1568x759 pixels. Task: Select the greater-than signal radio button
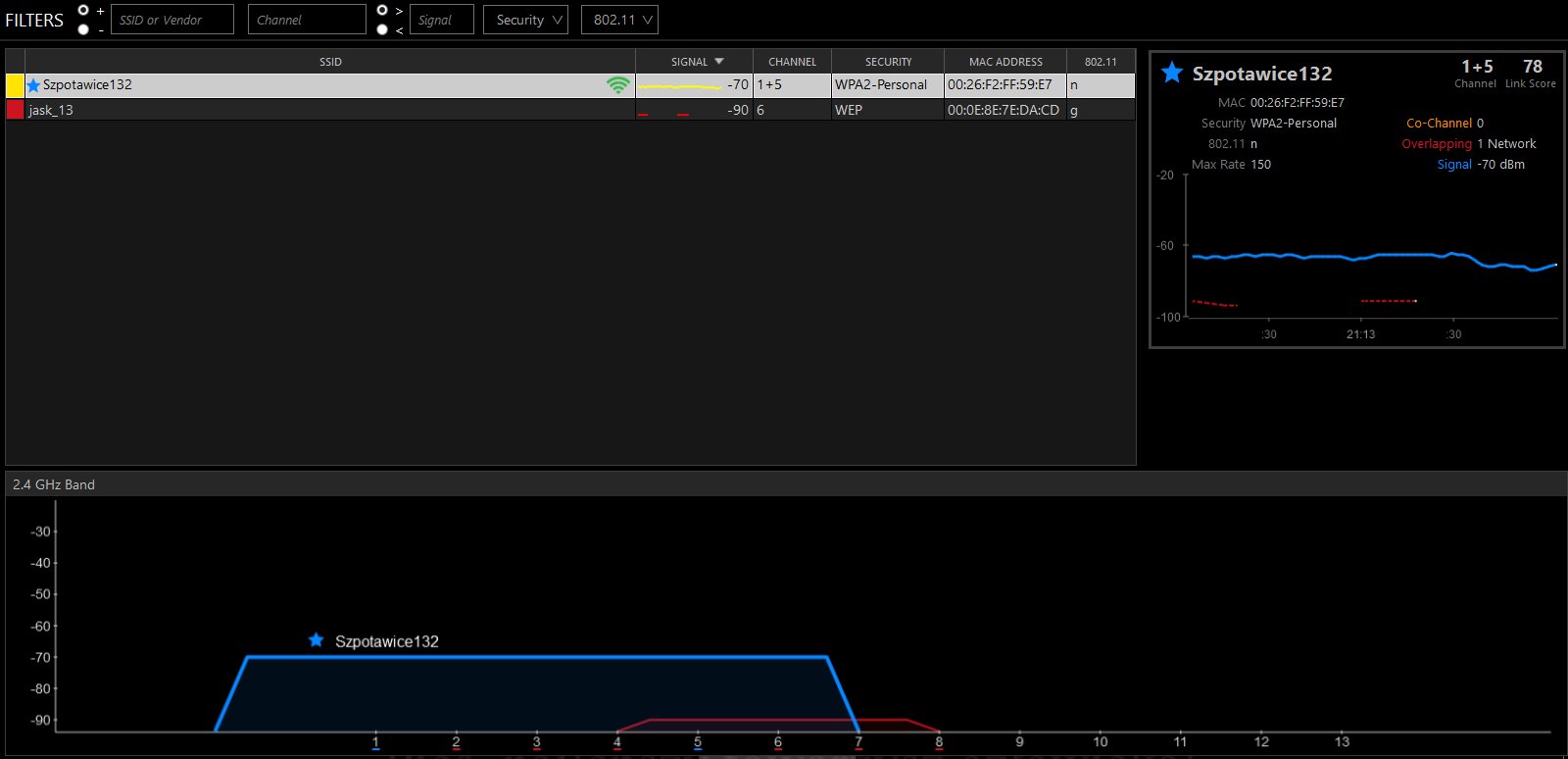(382, 10)
